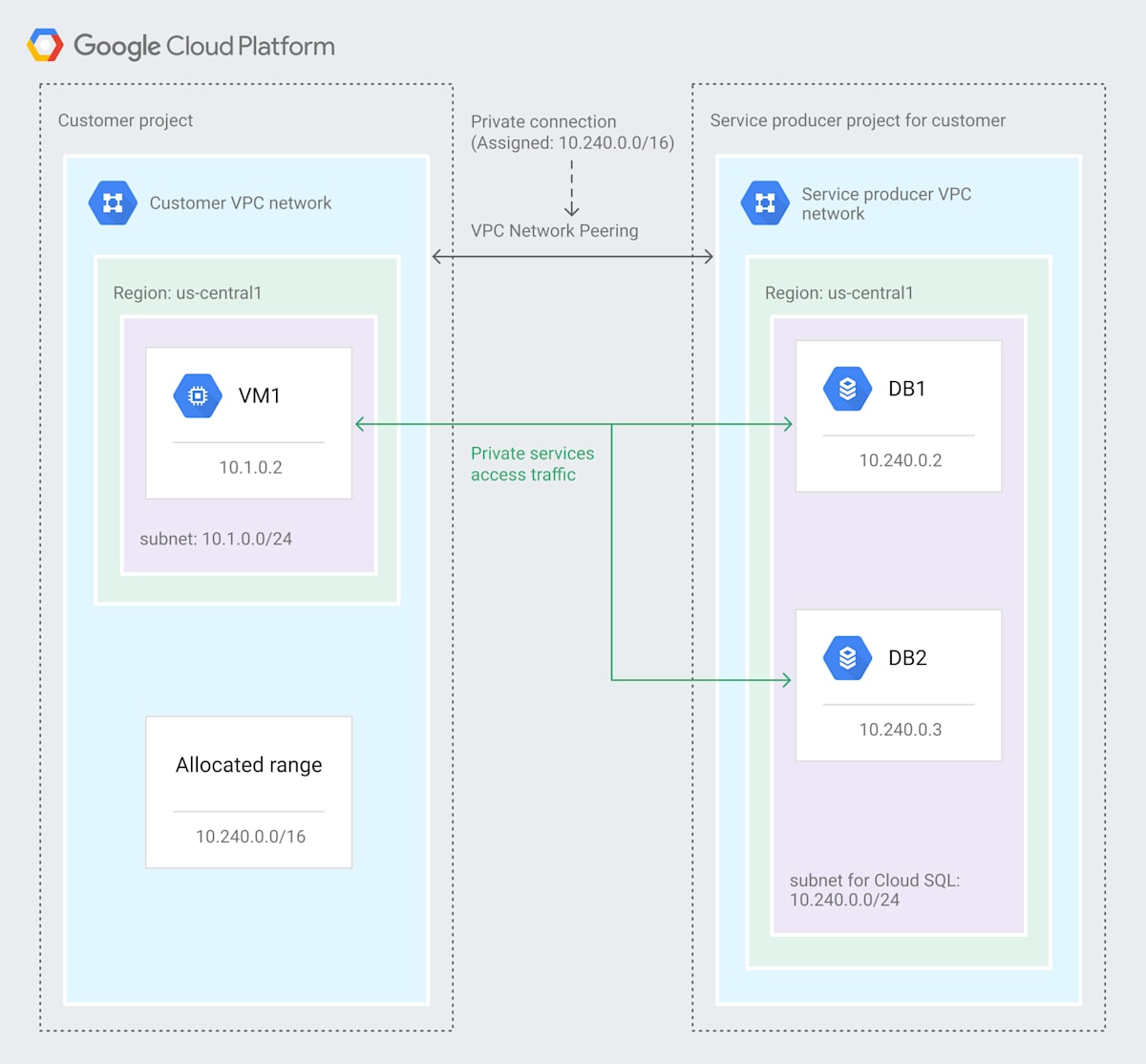1146x1064 pixels.
Task: Click allocated range value 10.240.0.0/16
Action: (250, 837)
